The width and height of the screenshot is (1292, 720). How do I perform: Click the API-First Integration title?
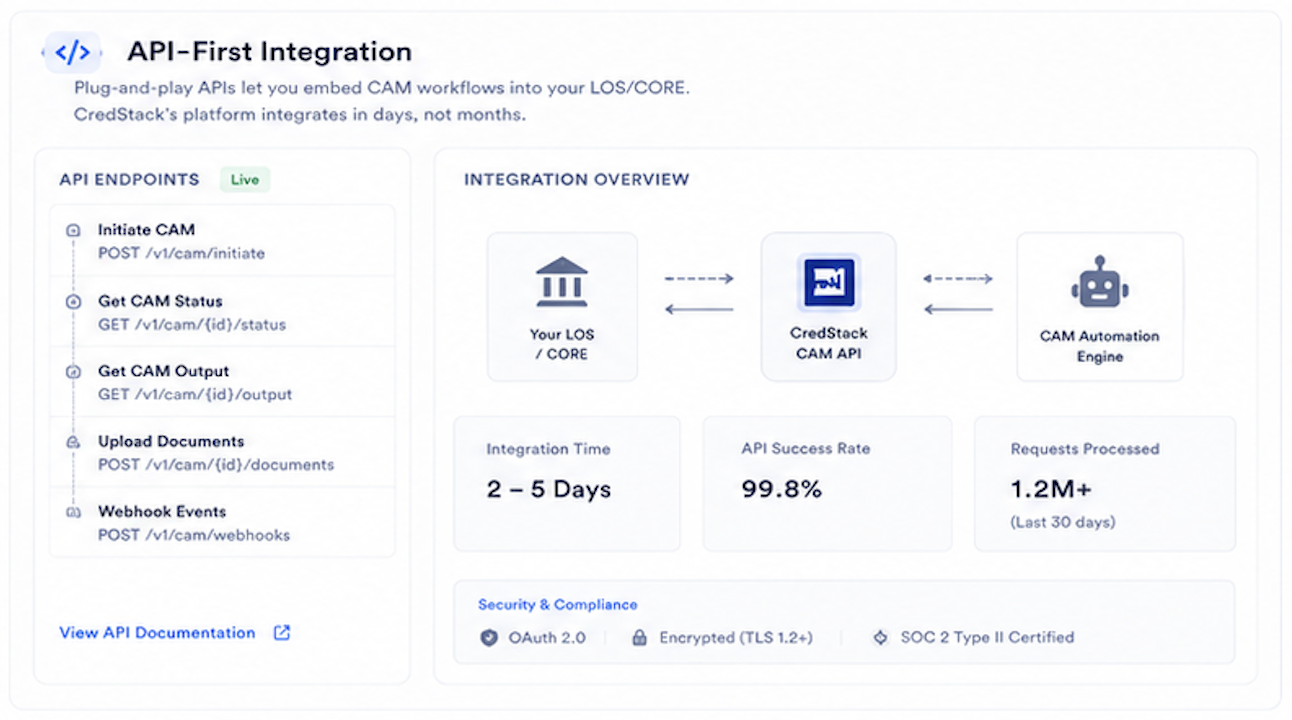(x=270, y=52)
